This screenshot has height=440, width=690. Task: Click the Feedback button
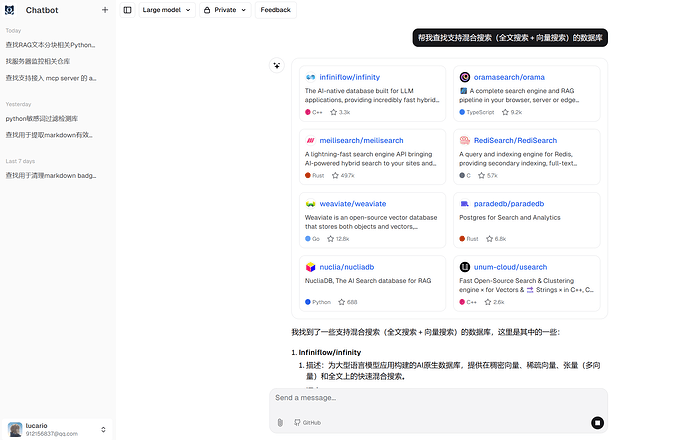click(275, 10)
